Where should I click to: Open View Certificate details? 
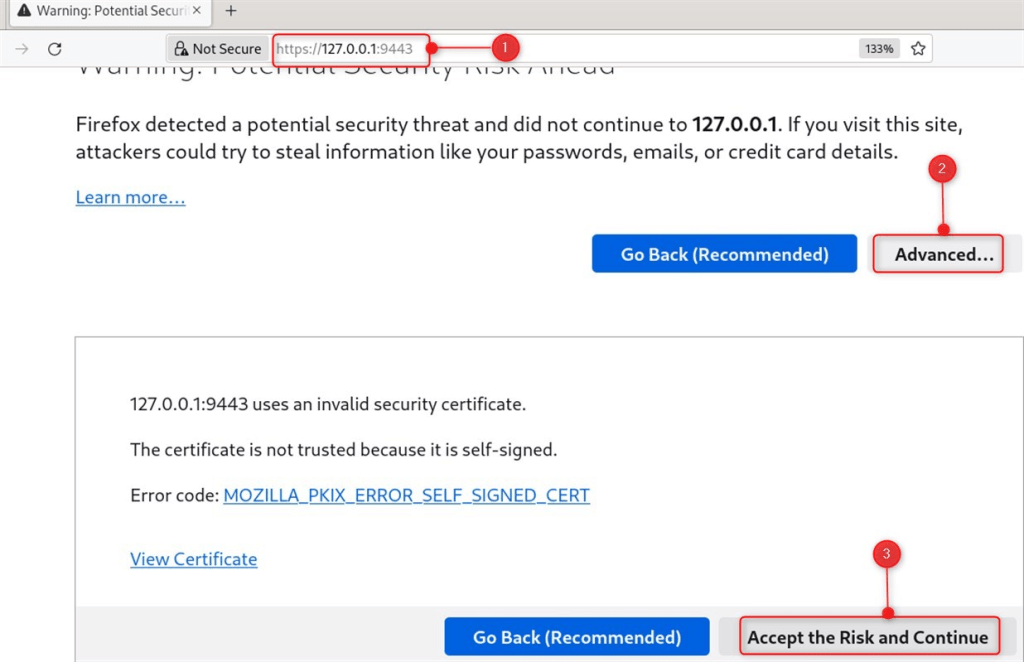pos(193,559)
